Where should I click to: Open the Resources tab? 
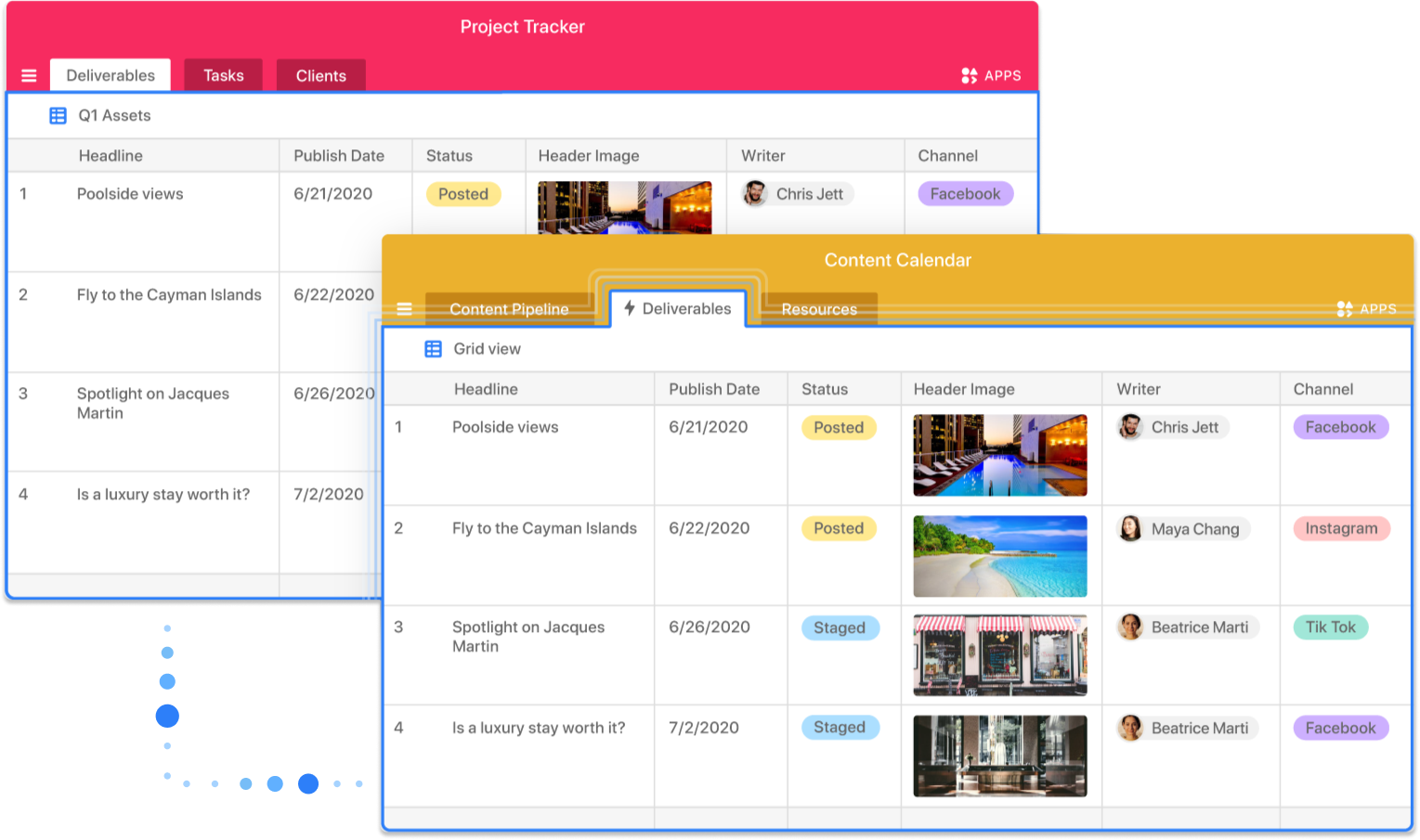(818, 309)
